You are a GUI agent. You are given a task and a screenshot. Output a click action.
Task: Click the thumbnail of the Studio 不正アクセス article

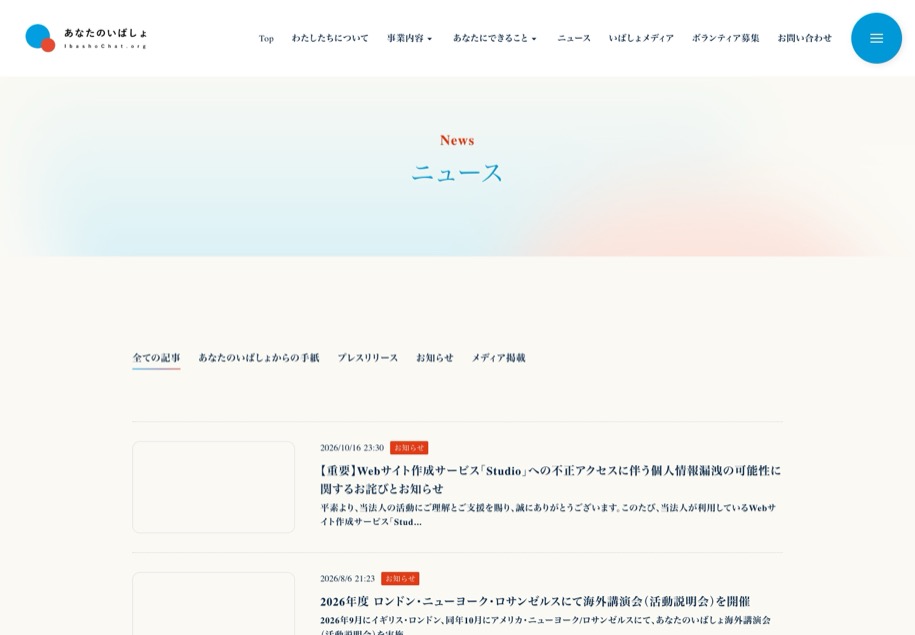point(214,487)
